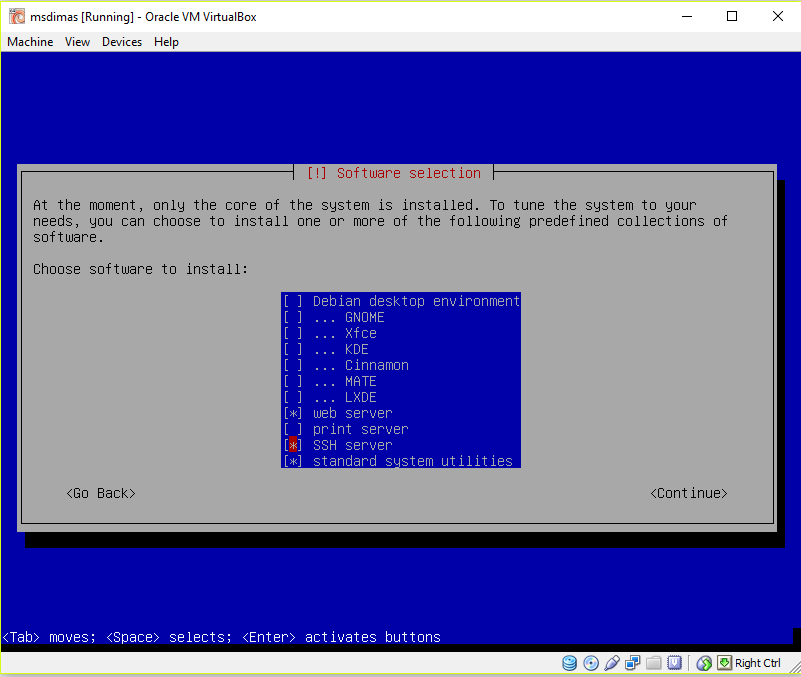801x677 pixels.
Task: Toggle the KDE checkbox
Action: (x=293, y=349)
